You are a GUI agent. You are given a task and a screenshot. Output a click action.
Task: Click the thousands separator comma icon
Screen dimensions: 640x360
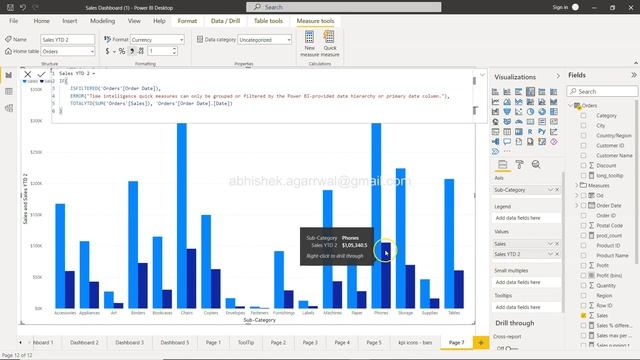coord(132,51)
